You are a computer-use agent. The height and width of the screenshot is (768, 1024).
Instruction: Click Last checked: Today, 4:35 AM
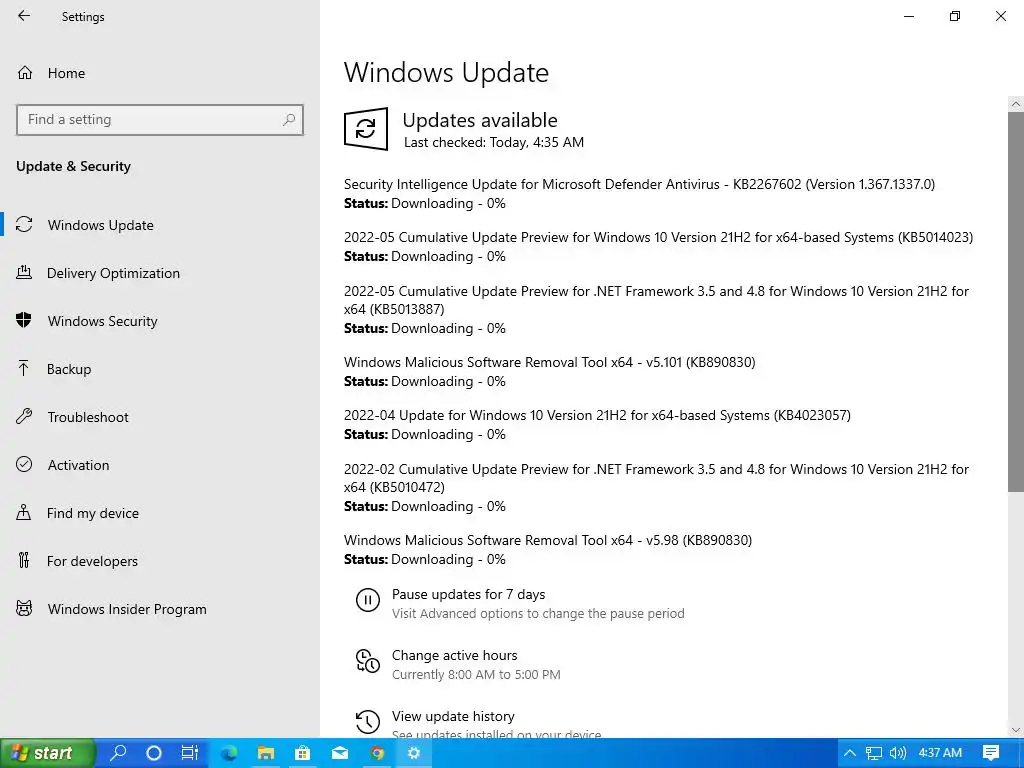[494, 142]
